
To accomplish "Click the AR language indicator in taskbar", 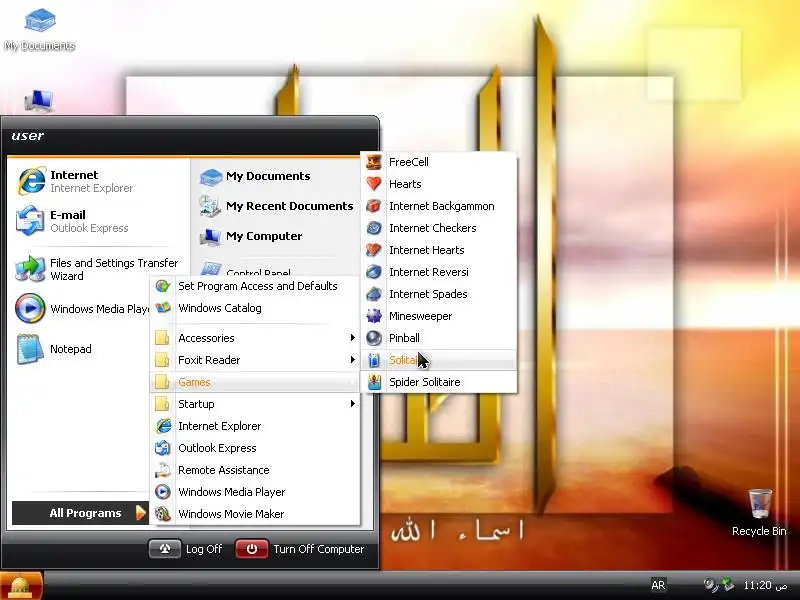I will coord(658,585).
